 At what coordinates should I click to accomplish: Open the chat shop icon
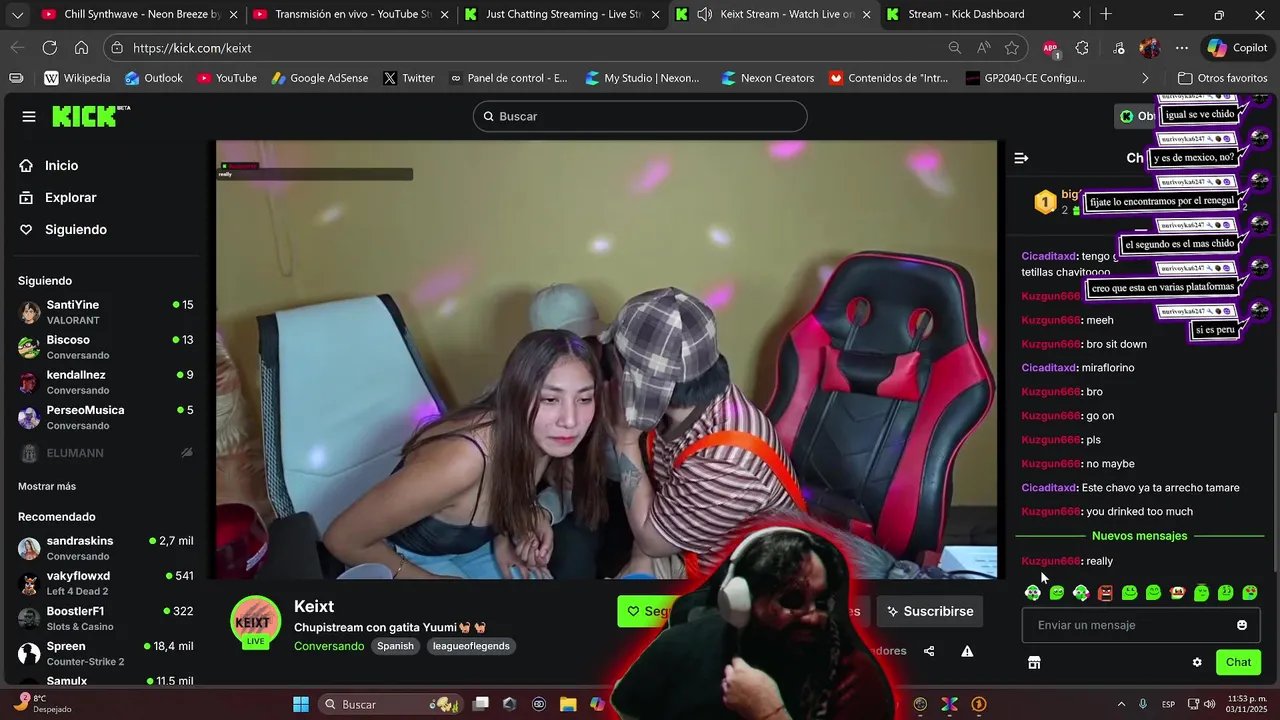click(1034, 662)
